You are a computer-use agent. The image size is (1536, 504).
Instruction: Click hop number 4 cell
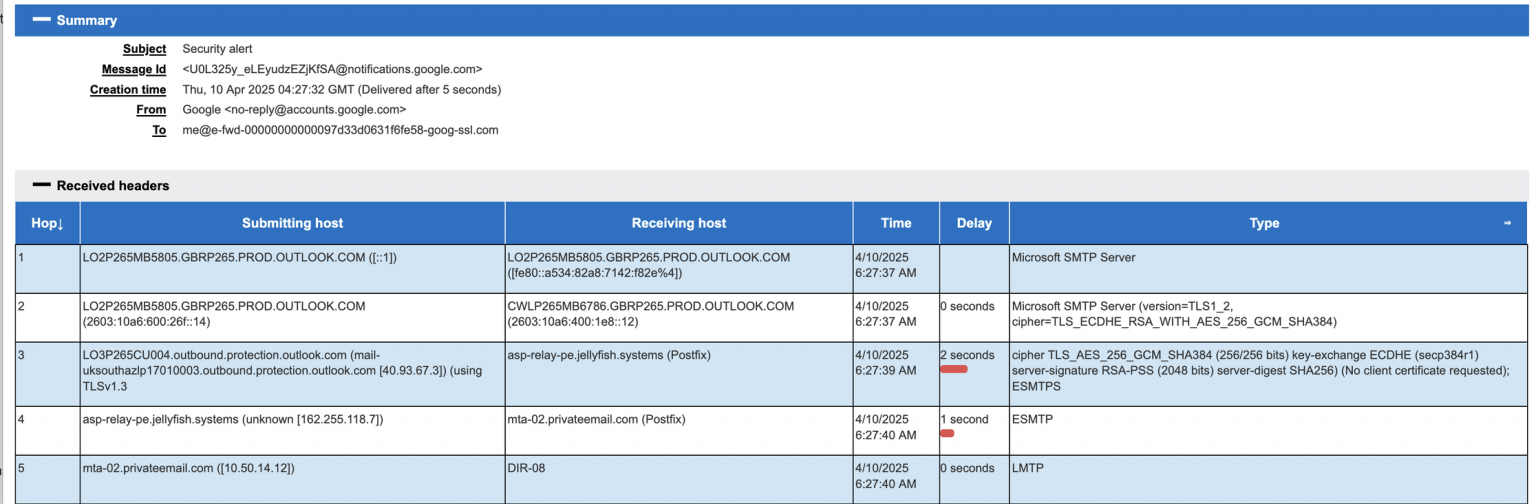point(47,429)
